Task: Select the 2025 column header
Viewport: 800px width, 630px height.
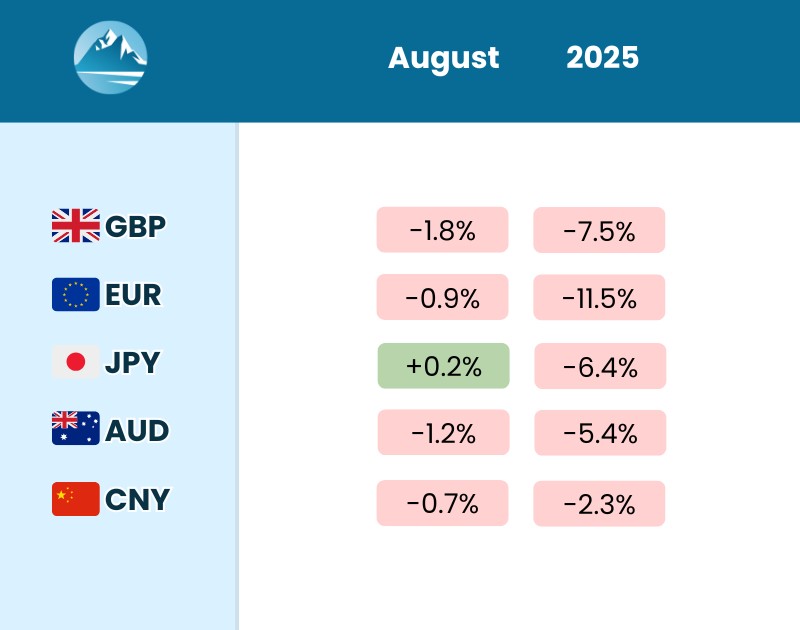Action: coord(602,58)
